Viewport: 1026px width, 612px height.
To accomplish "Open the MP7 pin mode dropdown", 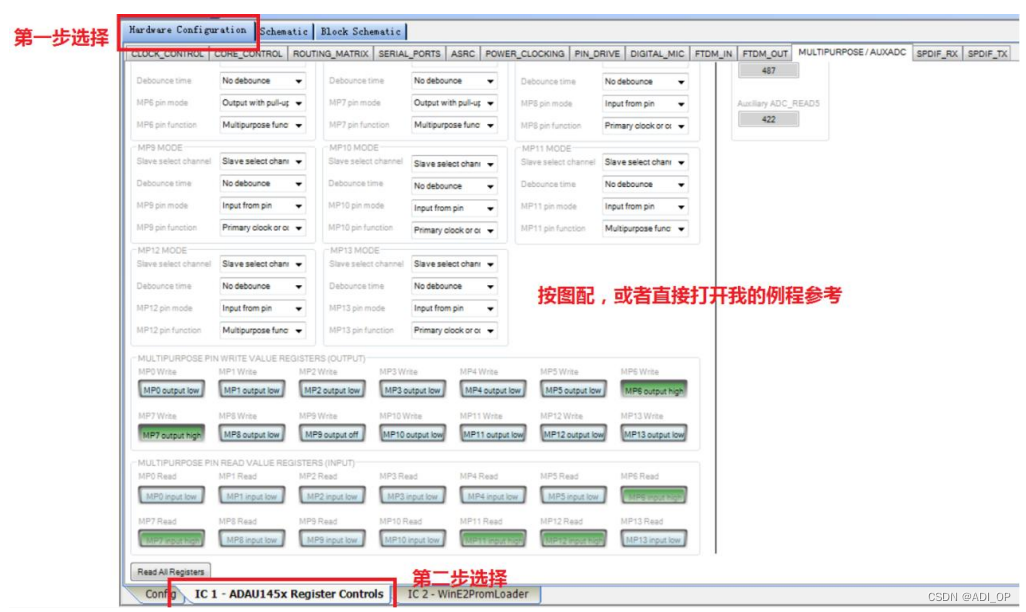I will point(454,103).
